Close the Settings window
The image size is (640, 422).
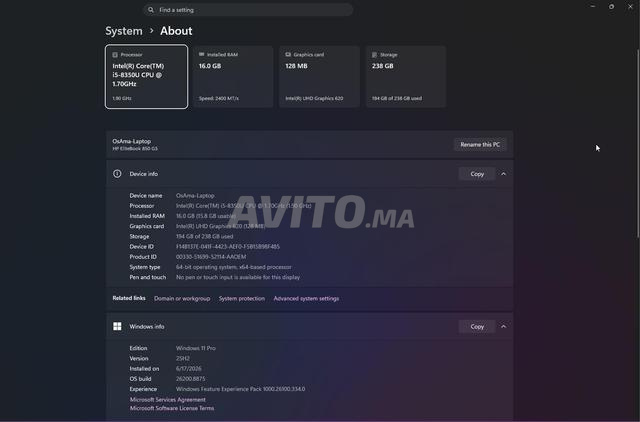[x=630, y=7]
